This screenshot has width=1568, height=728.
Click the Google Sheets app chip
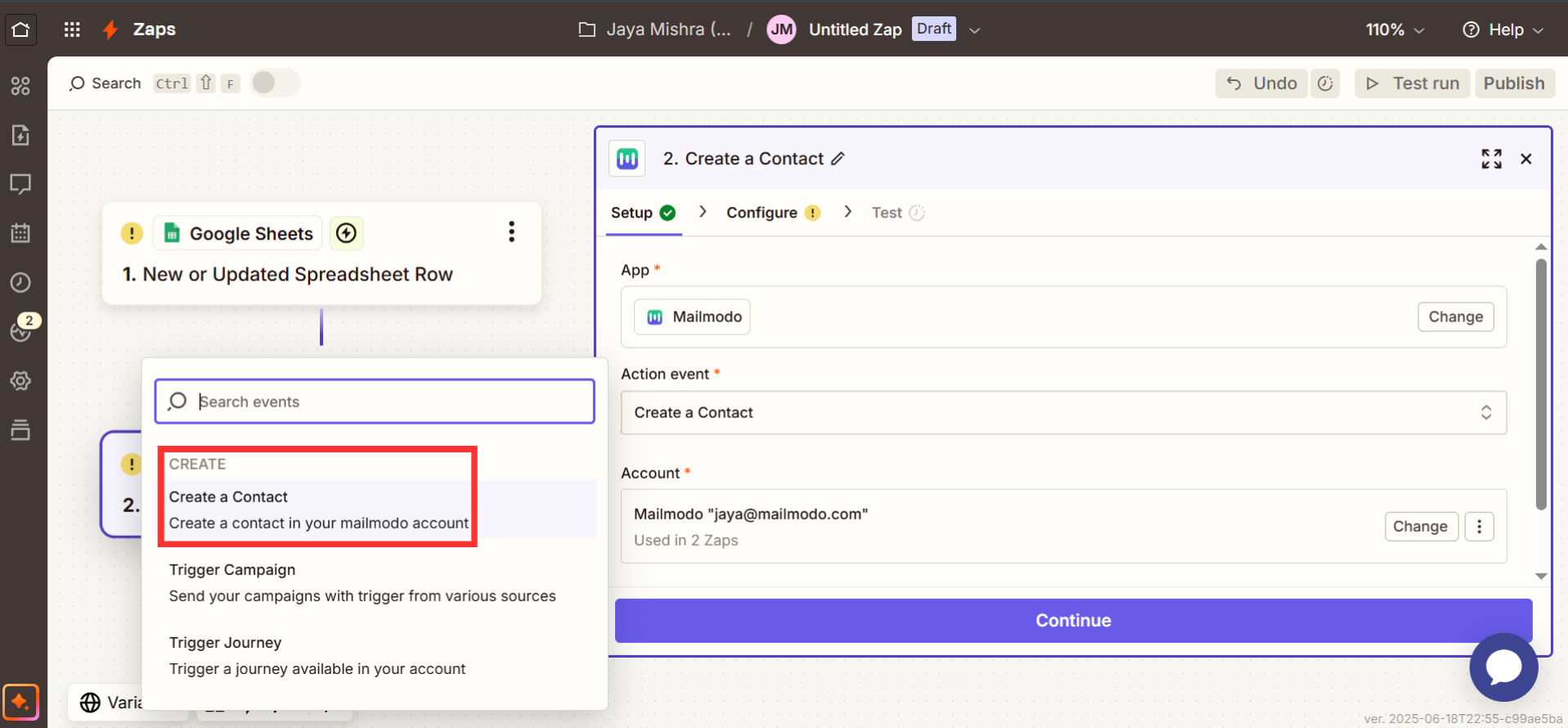coord(237,234)
